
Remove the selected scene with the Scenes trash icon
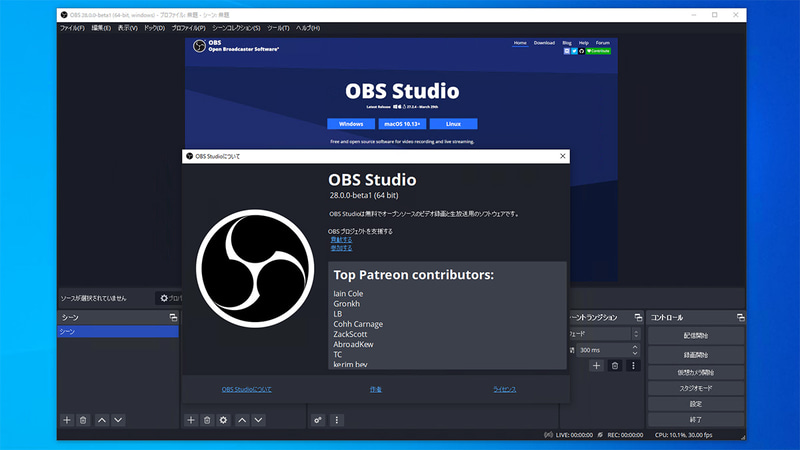(x=83, y=420)
